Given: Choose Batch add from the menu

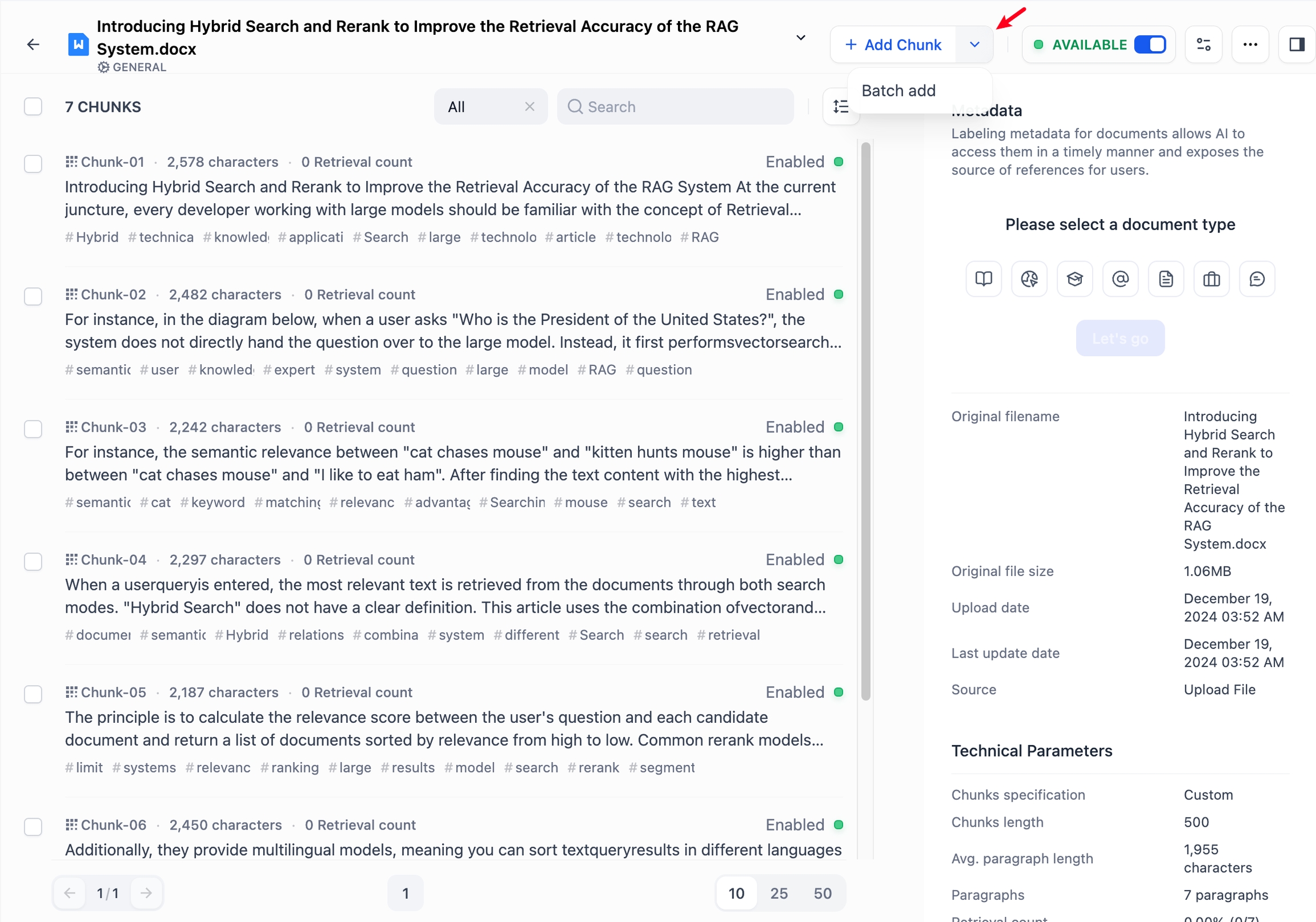Looking at the screenshot, I should click(898, 91).
